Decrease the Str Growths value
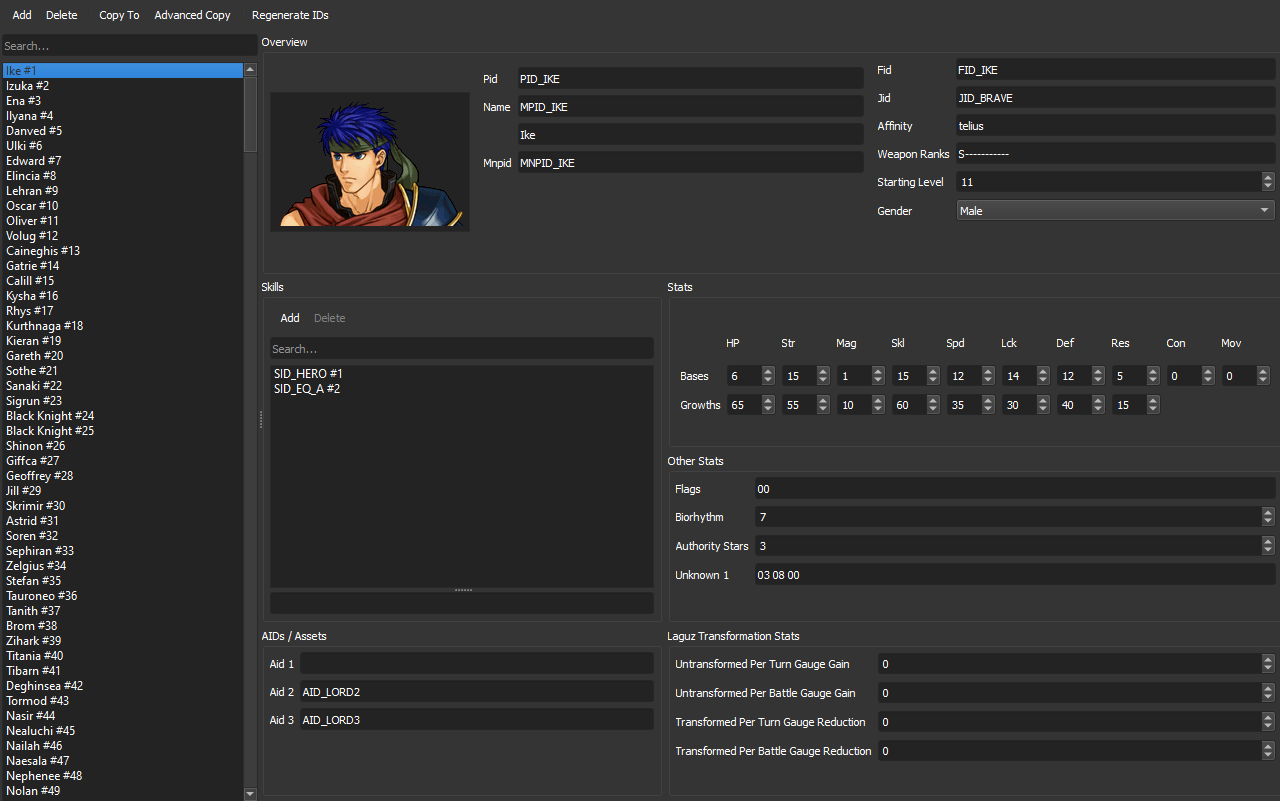 click(823, 409)
